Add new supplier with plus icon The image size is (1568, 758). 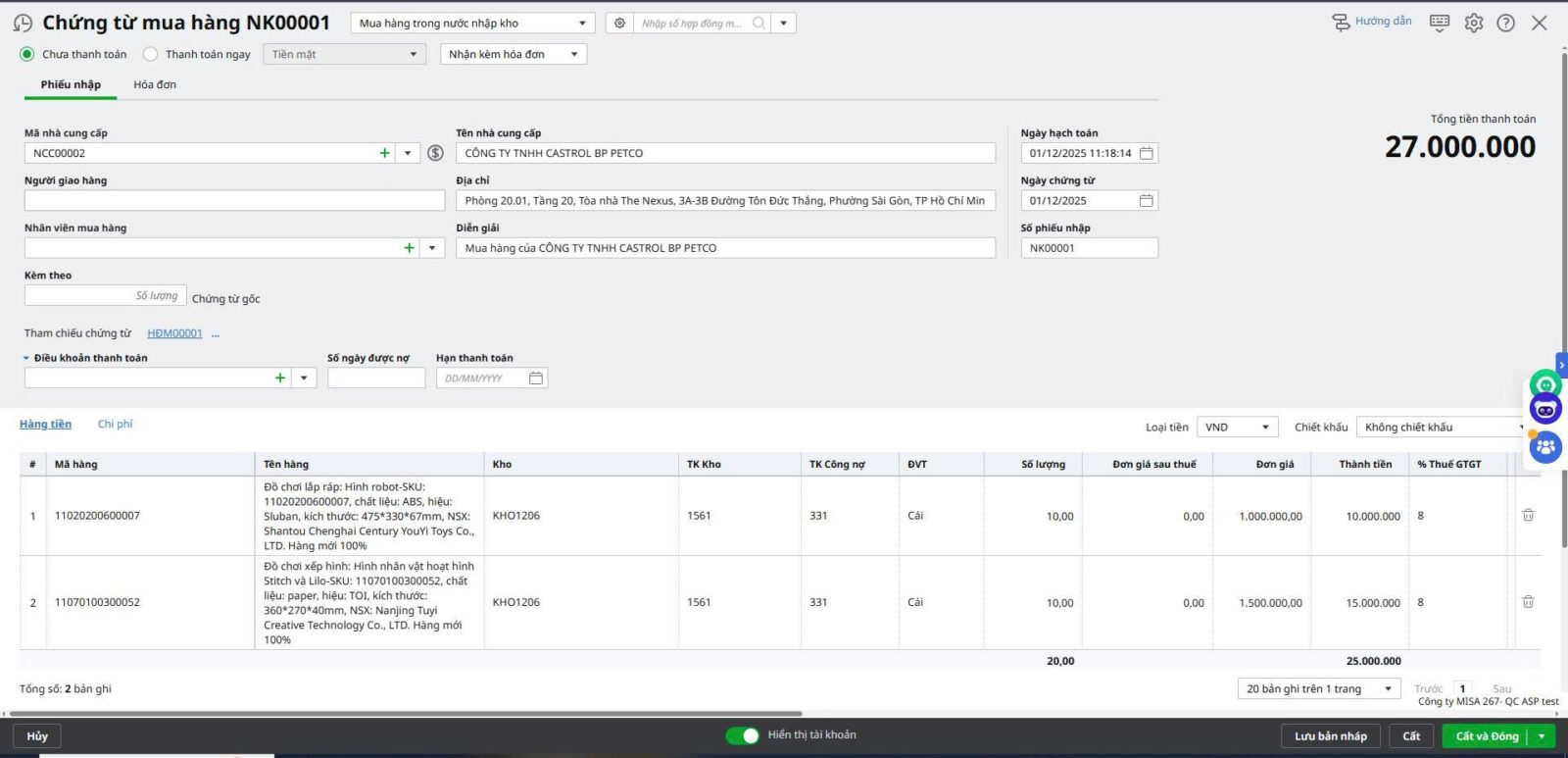384,153
